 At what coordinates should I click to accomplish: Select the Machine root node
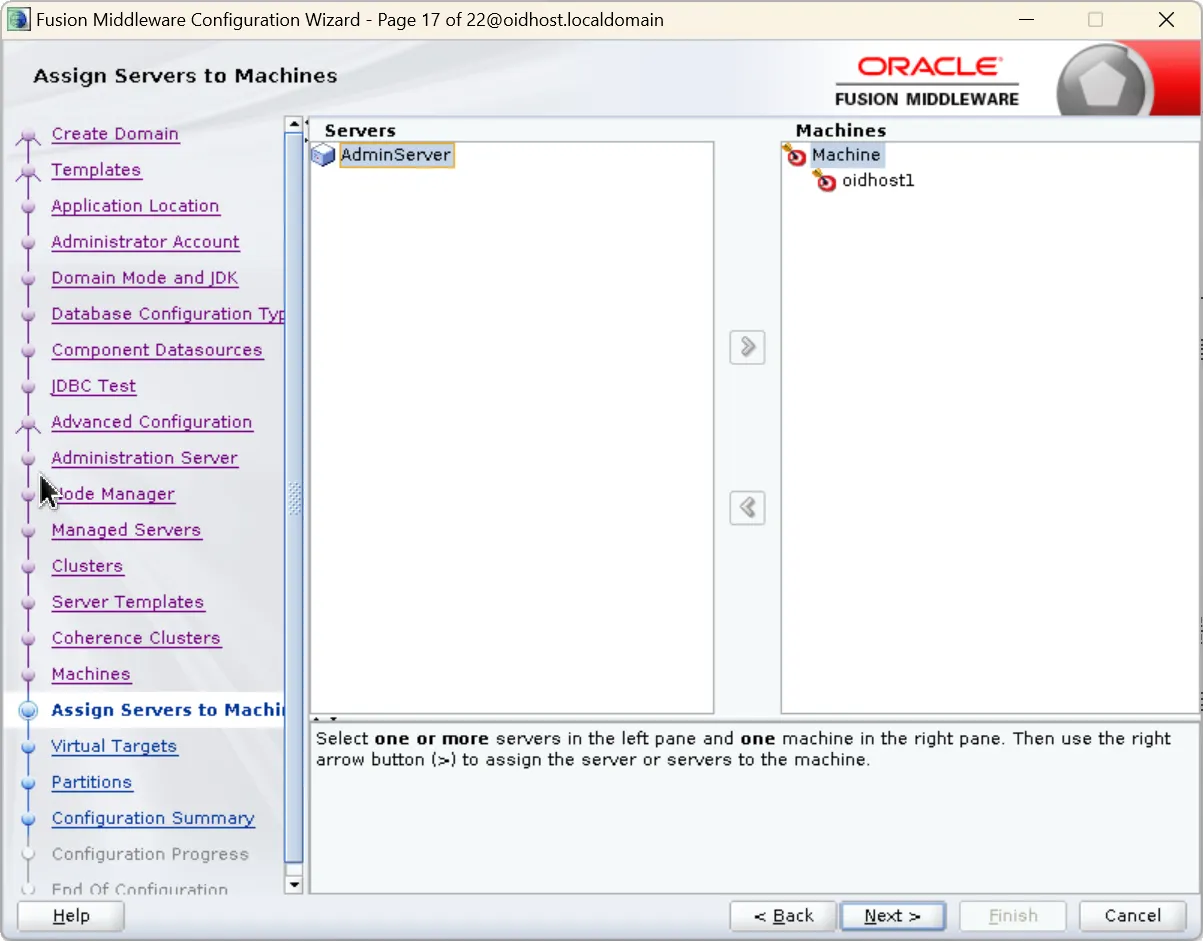[x=846, y=155]
